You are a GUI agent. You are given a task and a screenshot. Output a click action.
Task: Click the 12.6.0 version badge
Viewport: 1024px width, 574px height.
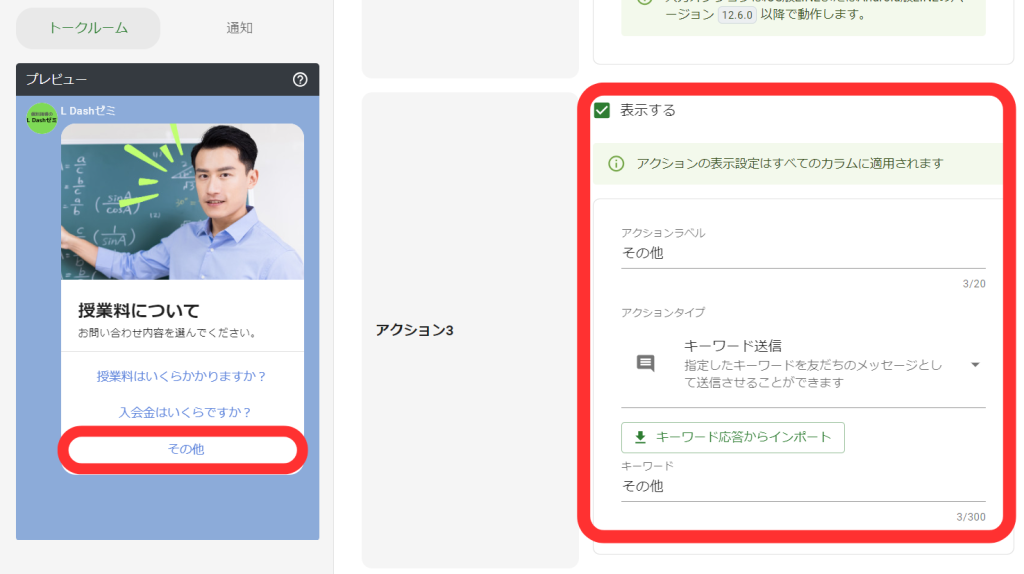pos(737,15)
